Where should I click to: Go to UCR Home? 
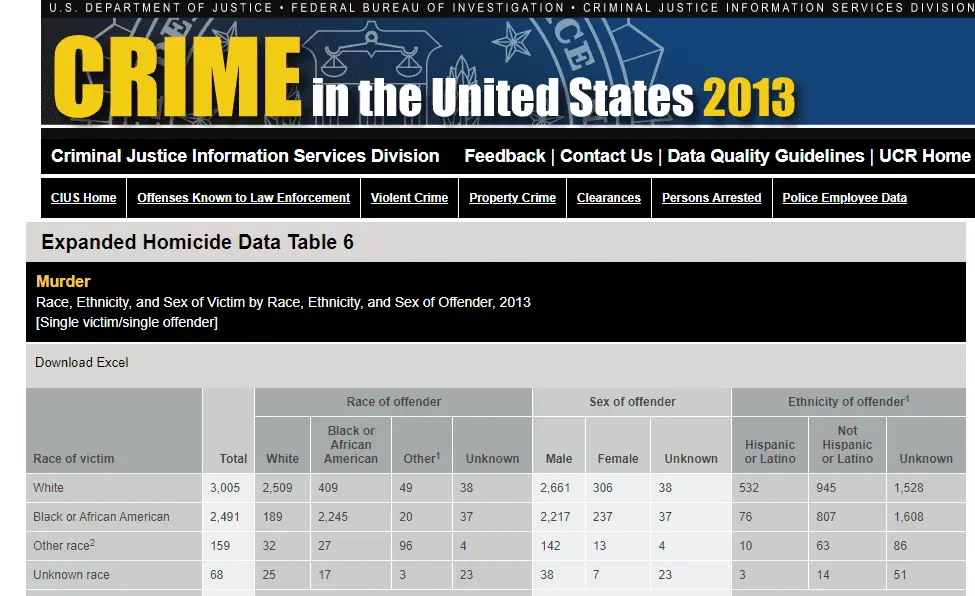pos(924,156)
